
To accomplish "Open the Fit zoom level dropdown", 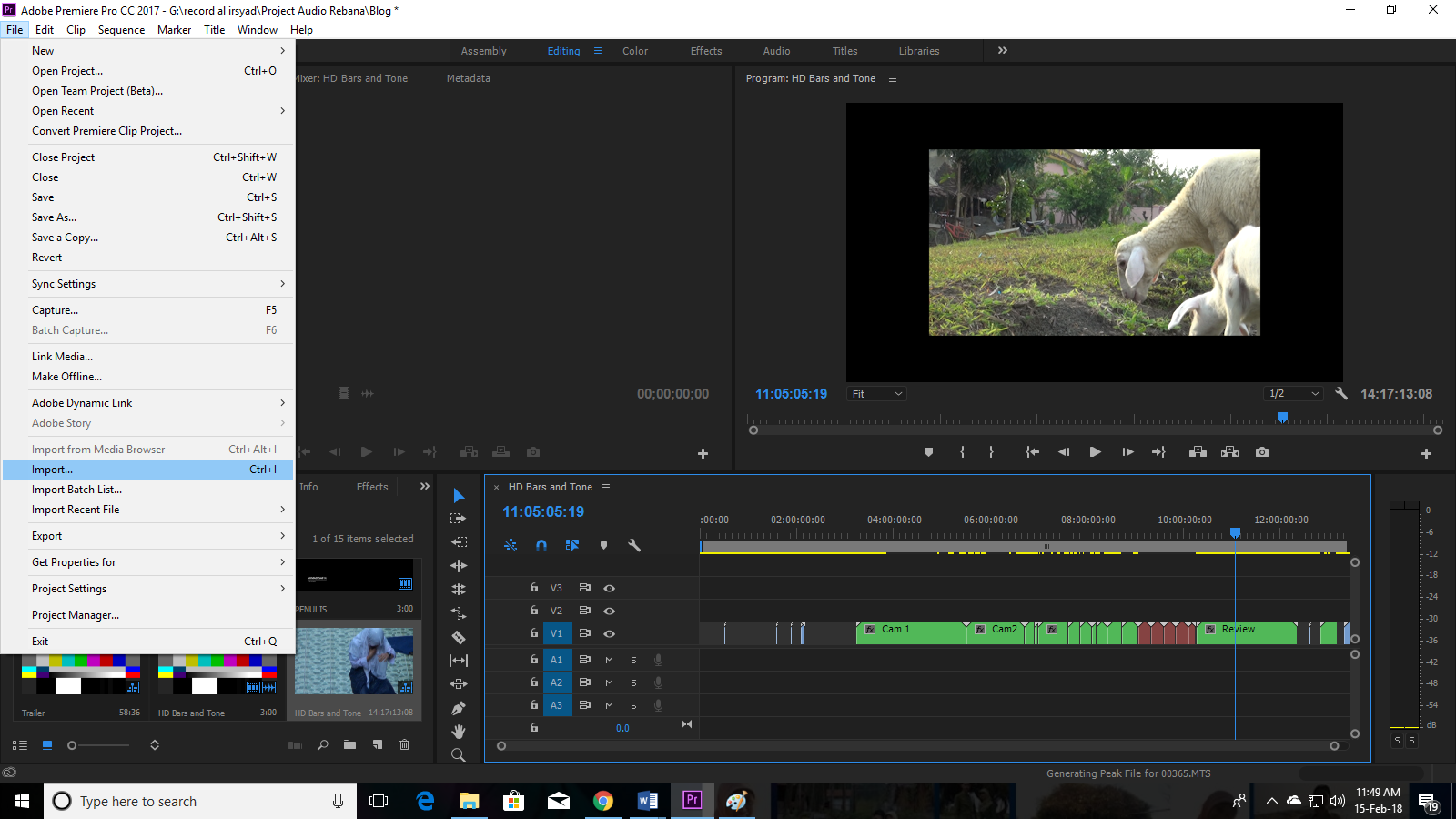I will coord(876,394).
